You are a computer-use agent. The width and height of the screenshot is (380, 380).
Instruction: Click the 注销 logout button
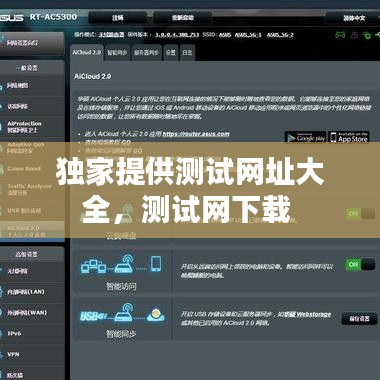(117, 18)
